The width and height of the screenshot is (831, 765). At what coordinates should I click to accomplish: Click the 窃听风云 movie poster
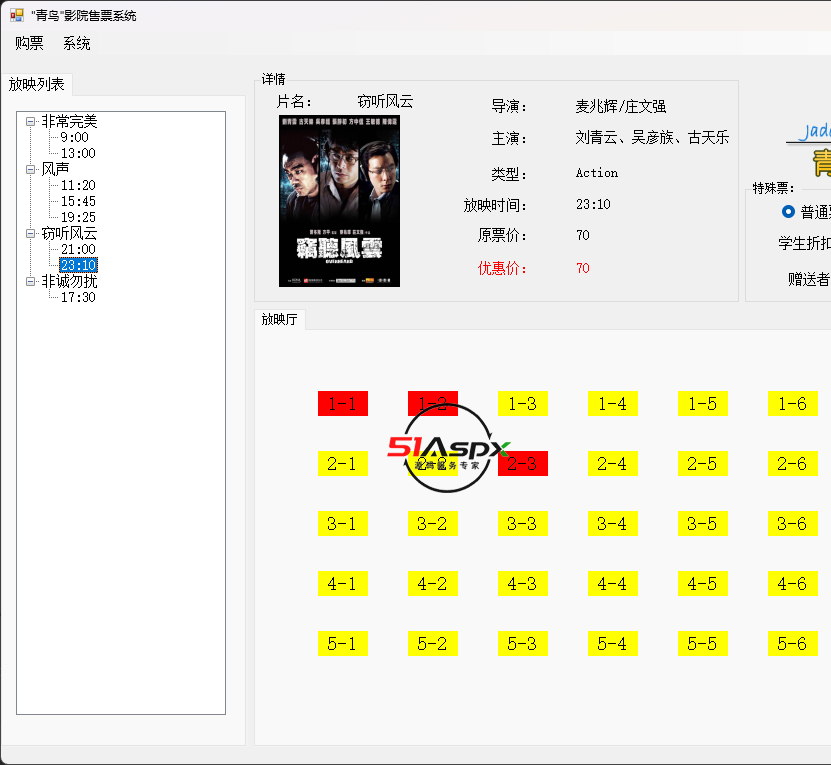click(339, 201)
